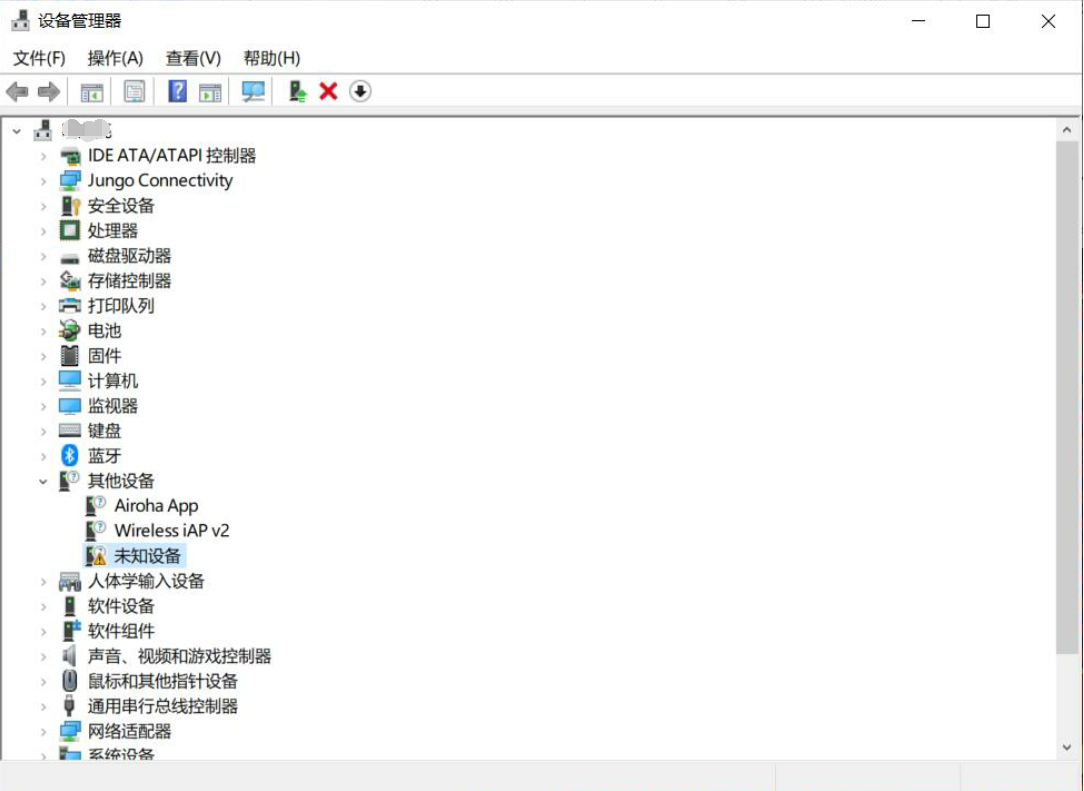Image resolution: width=1084 pixels, height=791 pixels.
Task: Select Wireless iAP v2 entry
Action: pyautogui.click(x=171, y=530)
